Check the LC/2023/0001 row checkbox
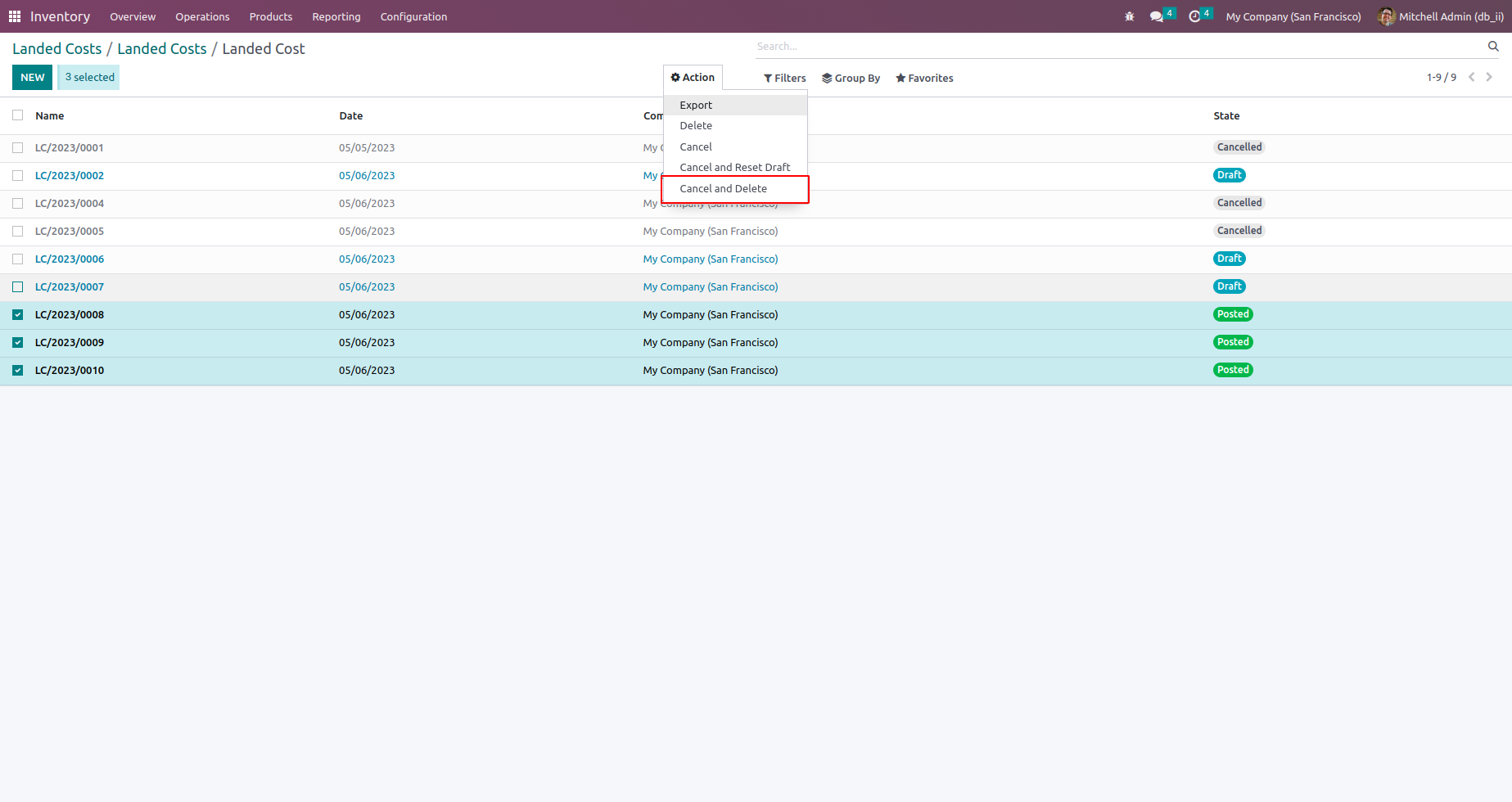Viewport: 1512px width, 802px height. 18,148
